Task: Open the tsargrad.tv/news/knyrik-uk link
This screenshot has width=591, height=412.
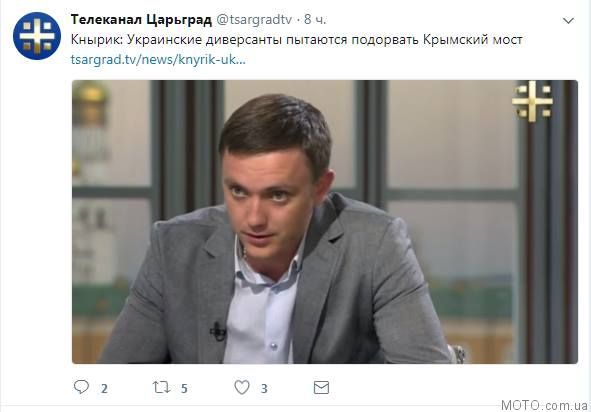Action: (158, 60)
